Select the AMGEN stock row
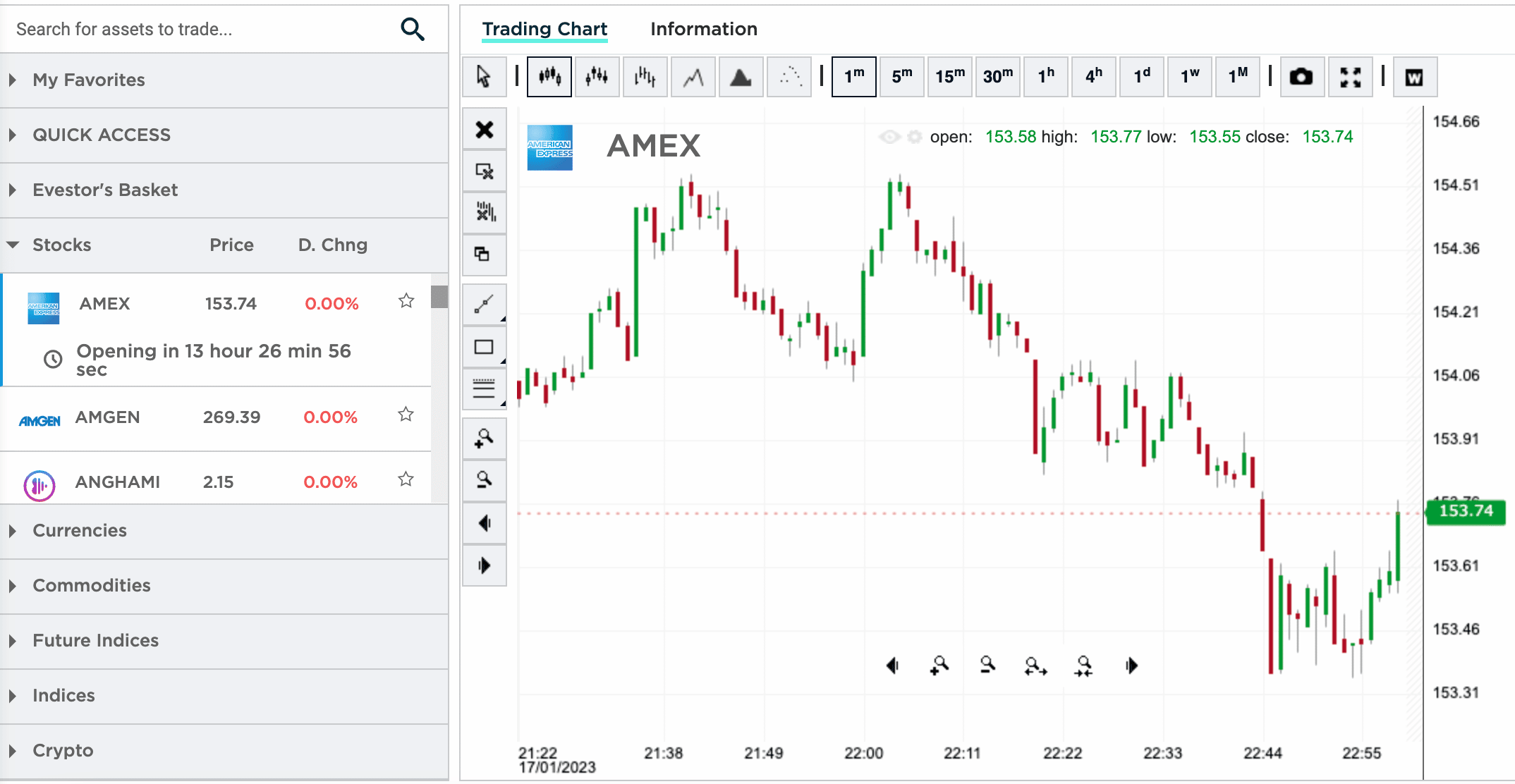Screen dimensions: 1515x784 click(216, 418)
